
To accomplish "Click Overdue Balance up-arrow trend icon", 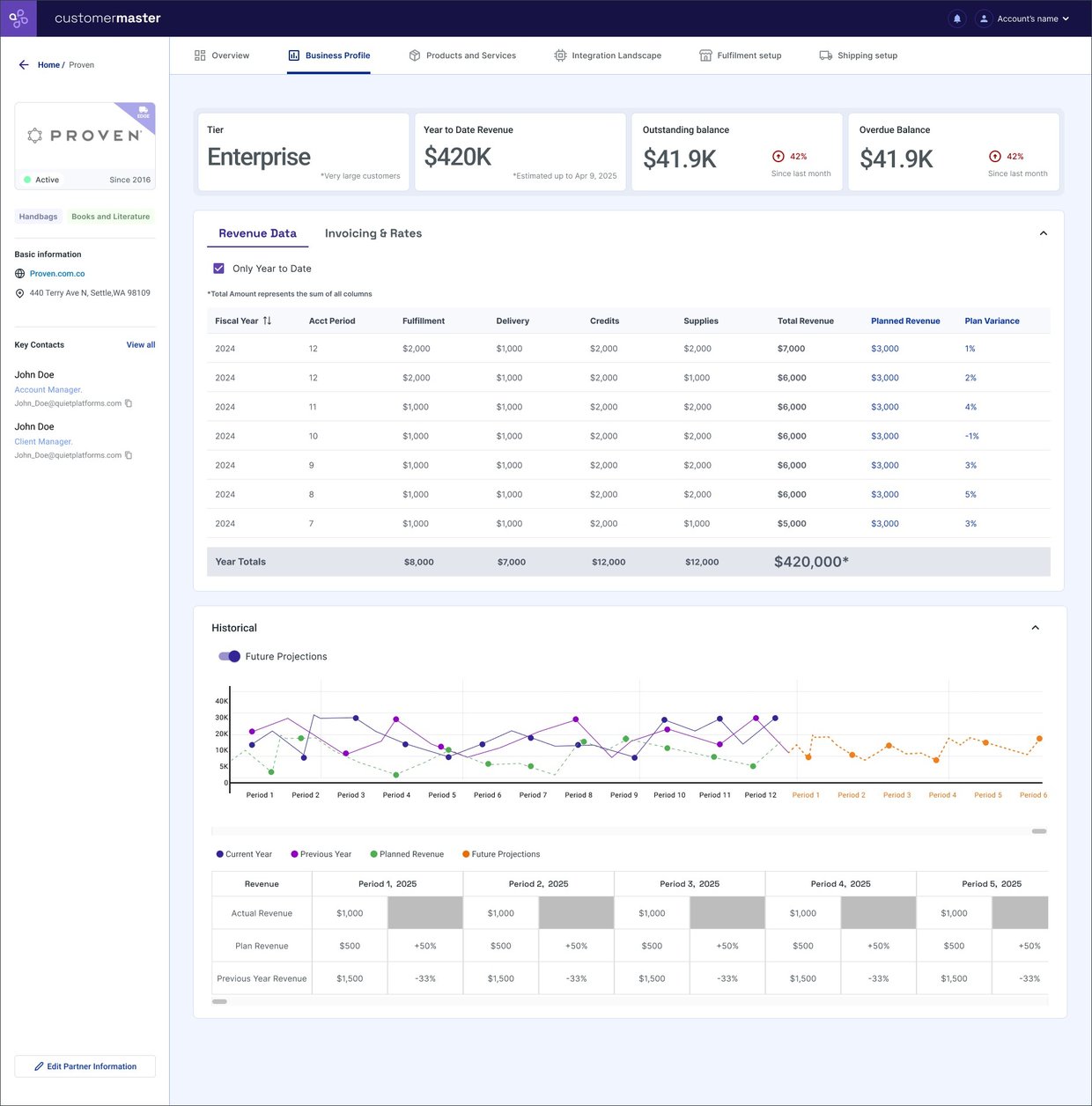I will [x=995, y=156].
